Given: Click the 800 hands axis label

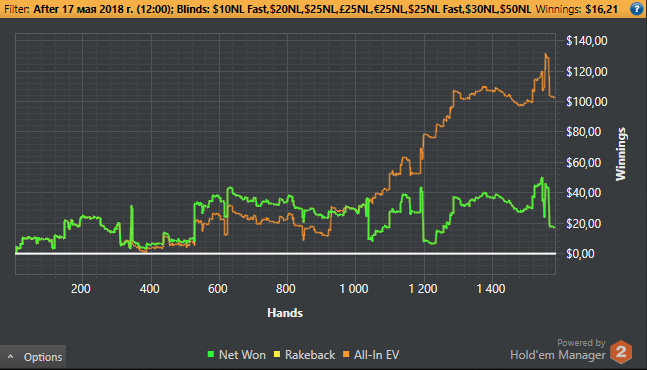Looking at the screenshot, I should click(x=286, y=289).
